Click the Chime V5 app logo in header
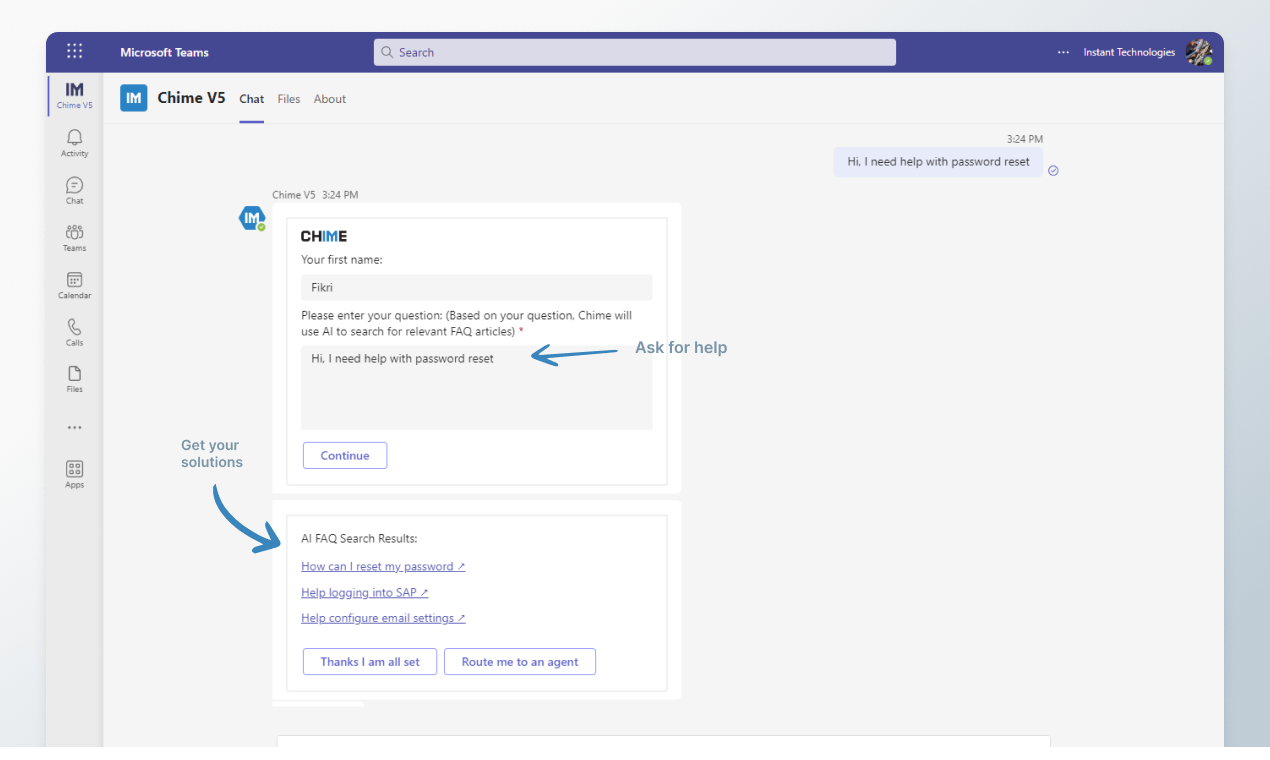1270x760 pixels. [x=134, y=98]
